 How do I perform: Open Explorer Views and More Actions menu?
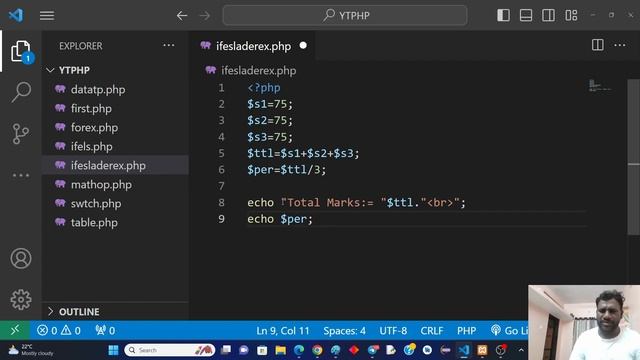(x=169, y=45)
